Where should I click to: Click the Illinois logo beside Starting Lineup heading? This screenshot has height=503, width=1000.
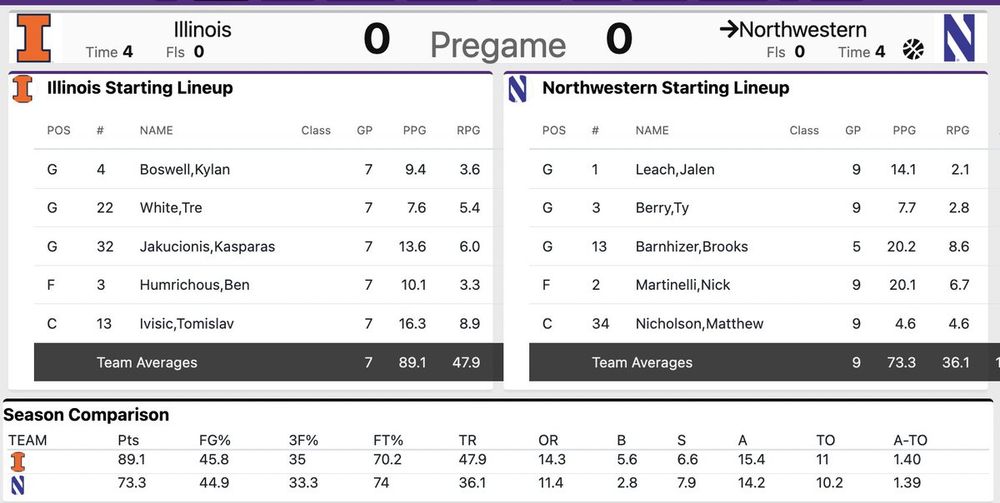pyautogui.click(x=22, y=89)
